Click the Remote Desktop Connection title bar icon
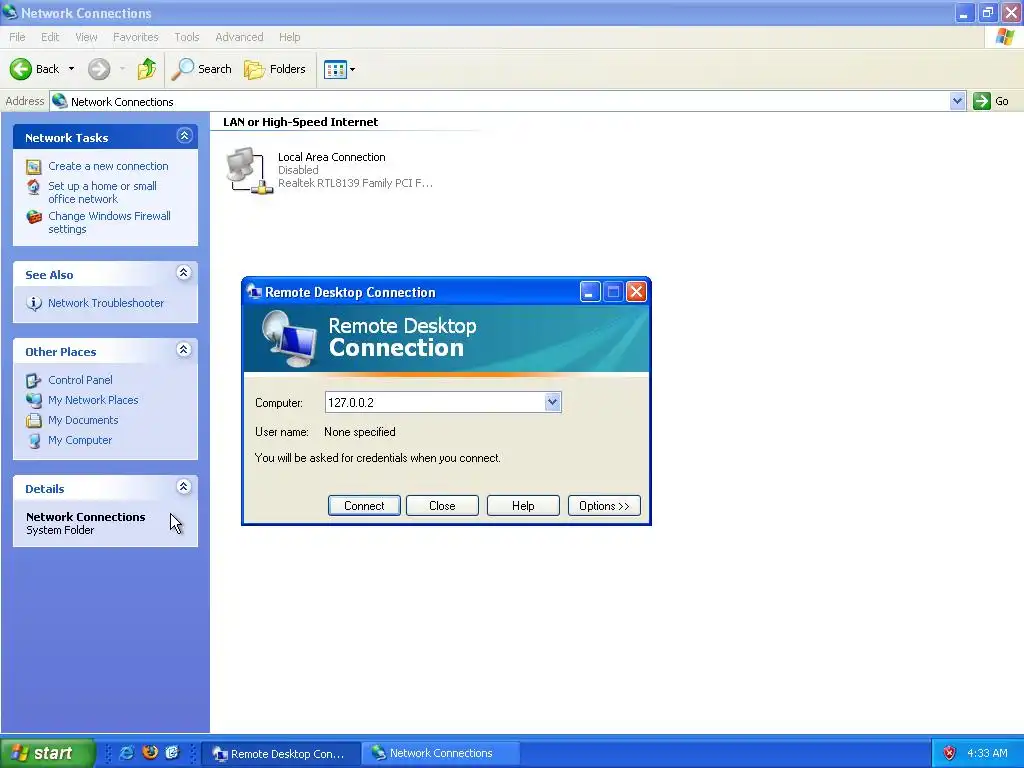 (x=254, y=292)
